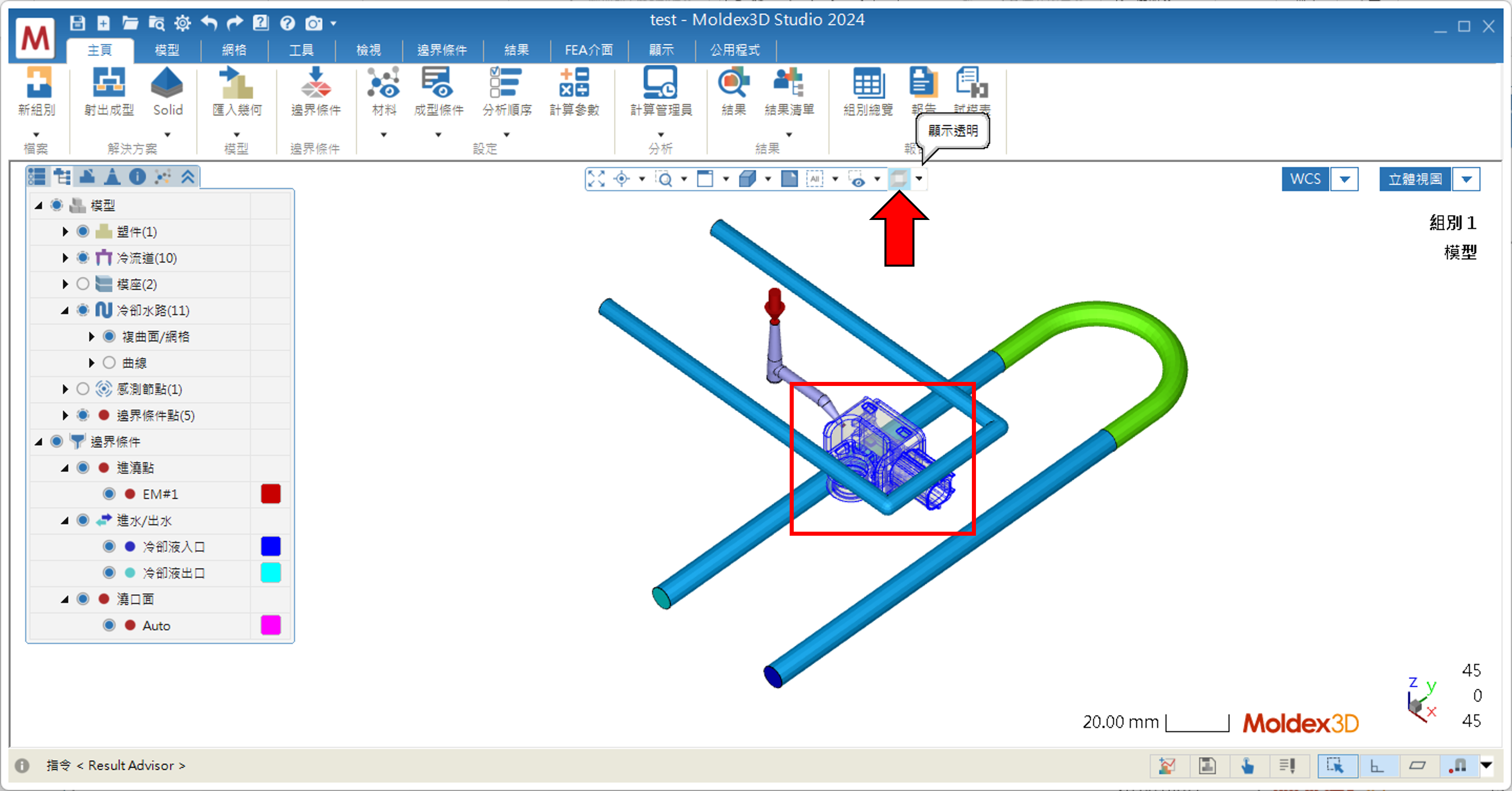Click the New file icon in quick access toolbar
This screenshot has width=1512, height=791.
tap(103, 23)
